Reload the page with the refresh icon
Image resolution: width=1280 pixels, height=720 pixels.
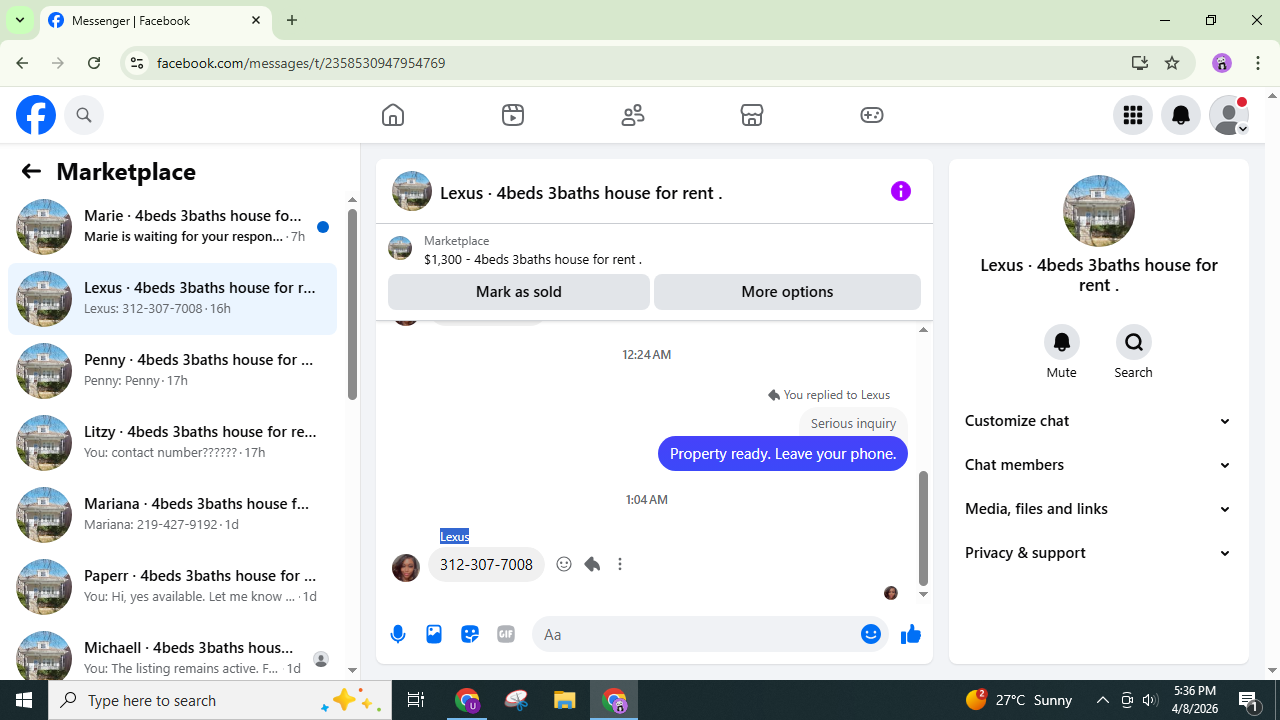(94, 63)
